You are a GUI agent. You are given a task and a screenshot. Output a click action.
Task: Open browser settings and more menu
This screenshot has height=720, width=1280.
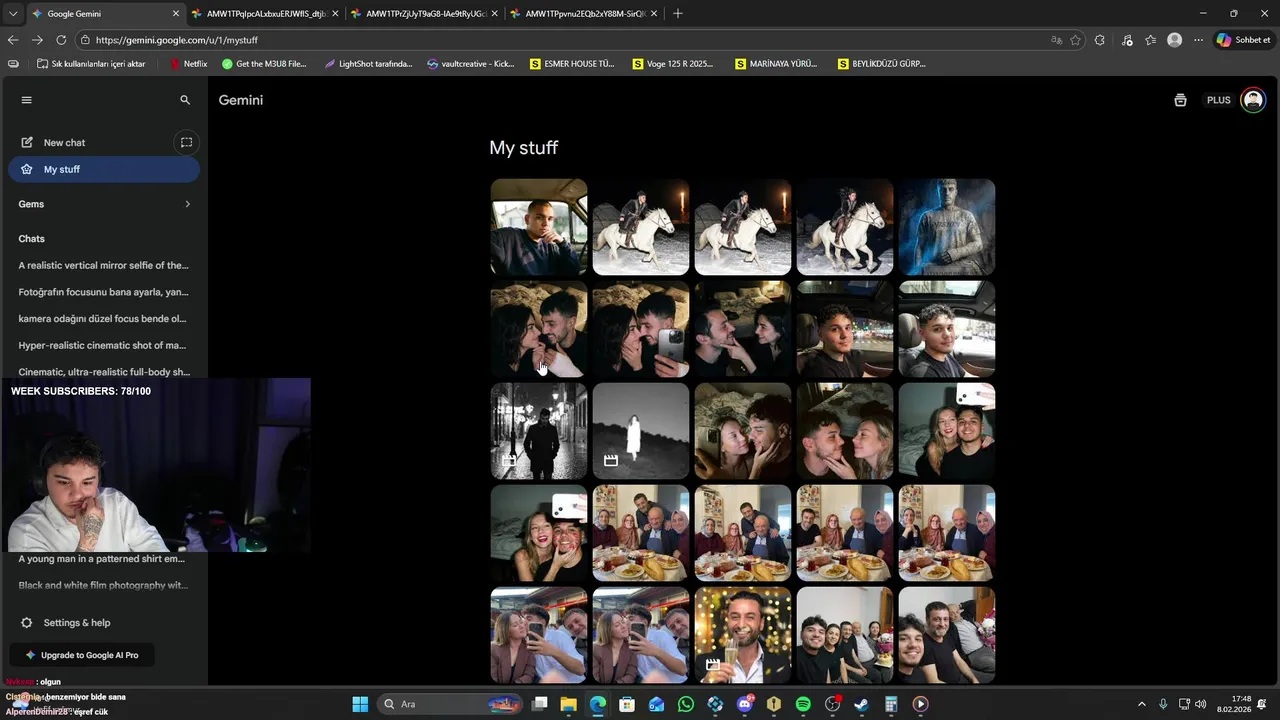(1198, 40)
